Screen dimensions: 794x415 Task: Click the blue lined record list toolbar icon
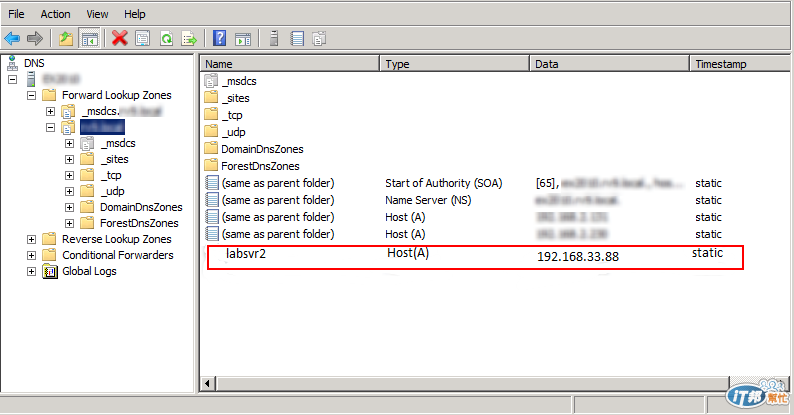[x=297, y=38]
